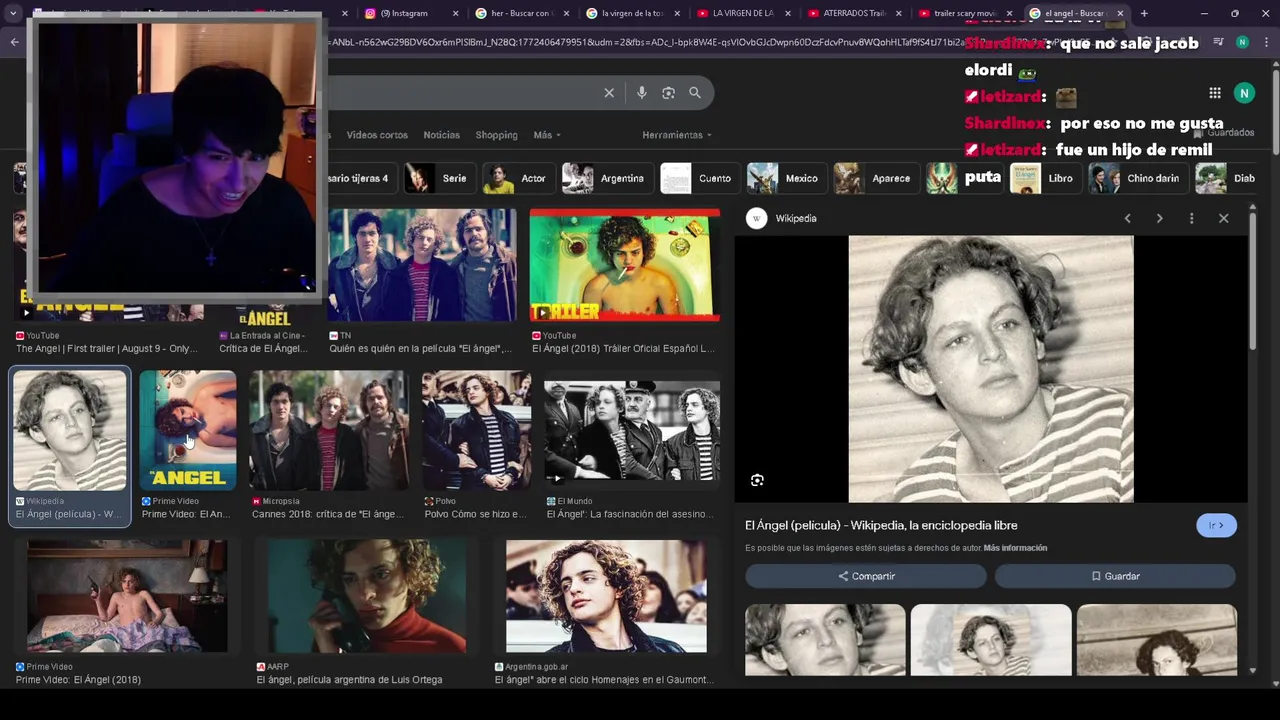
Task: Select the Videos cortos filter
Action: pyautogui.click(x=377, y=135)
